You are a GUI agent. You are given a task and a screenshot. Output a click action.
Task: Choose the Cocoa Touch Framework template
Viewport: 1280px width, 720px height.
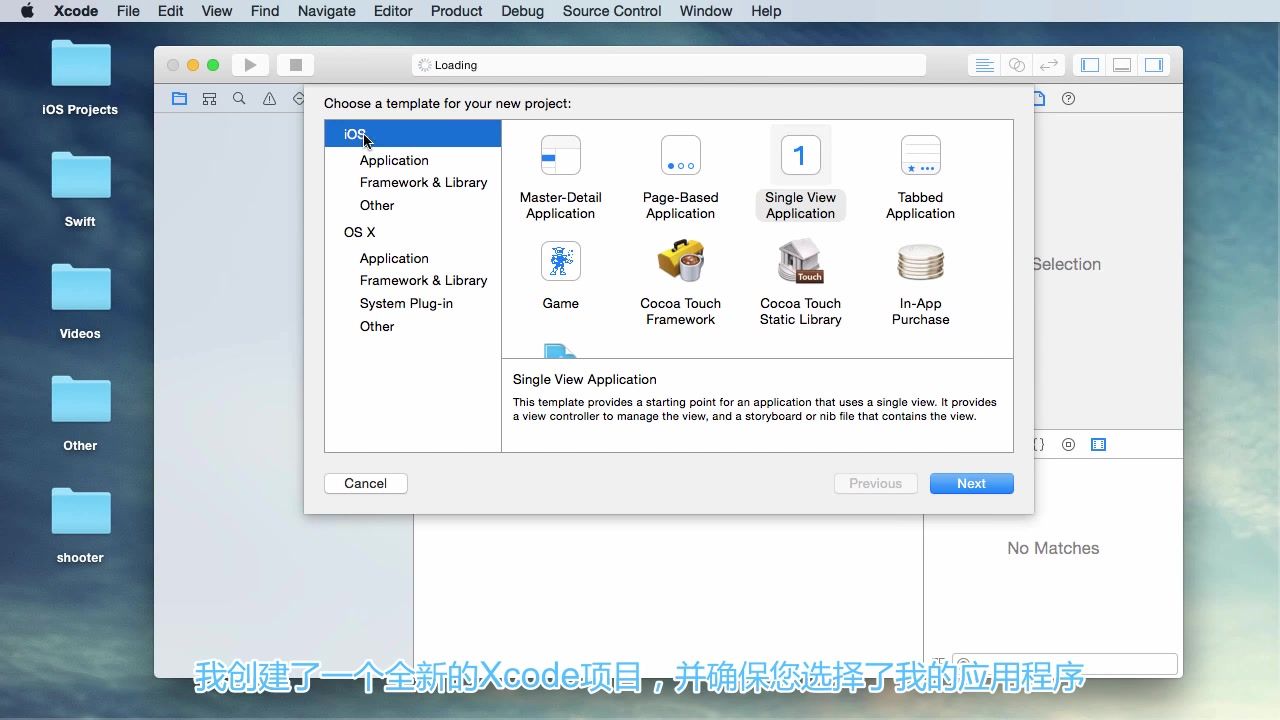point(680,284)
